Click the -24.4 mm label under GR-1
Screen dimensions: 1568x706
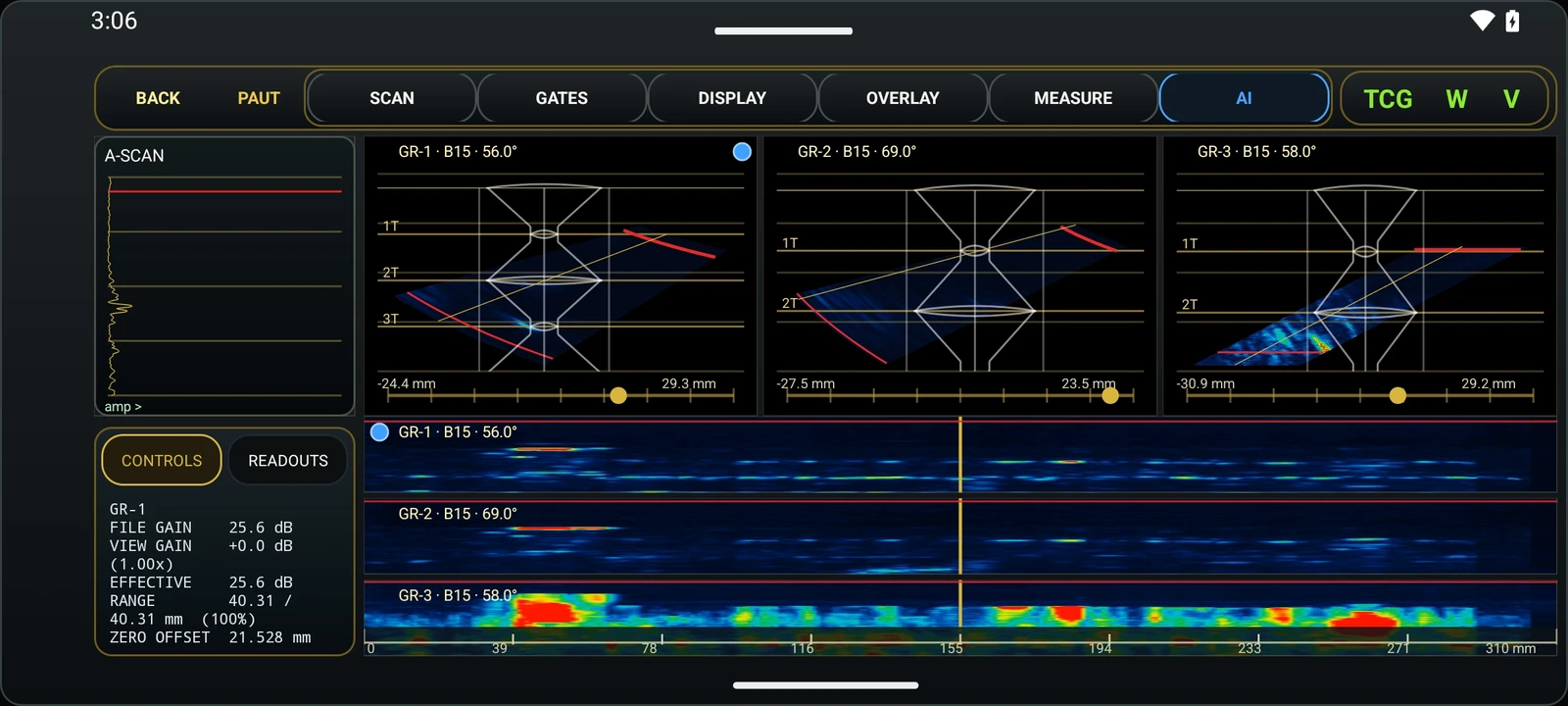tap(407, 383)
